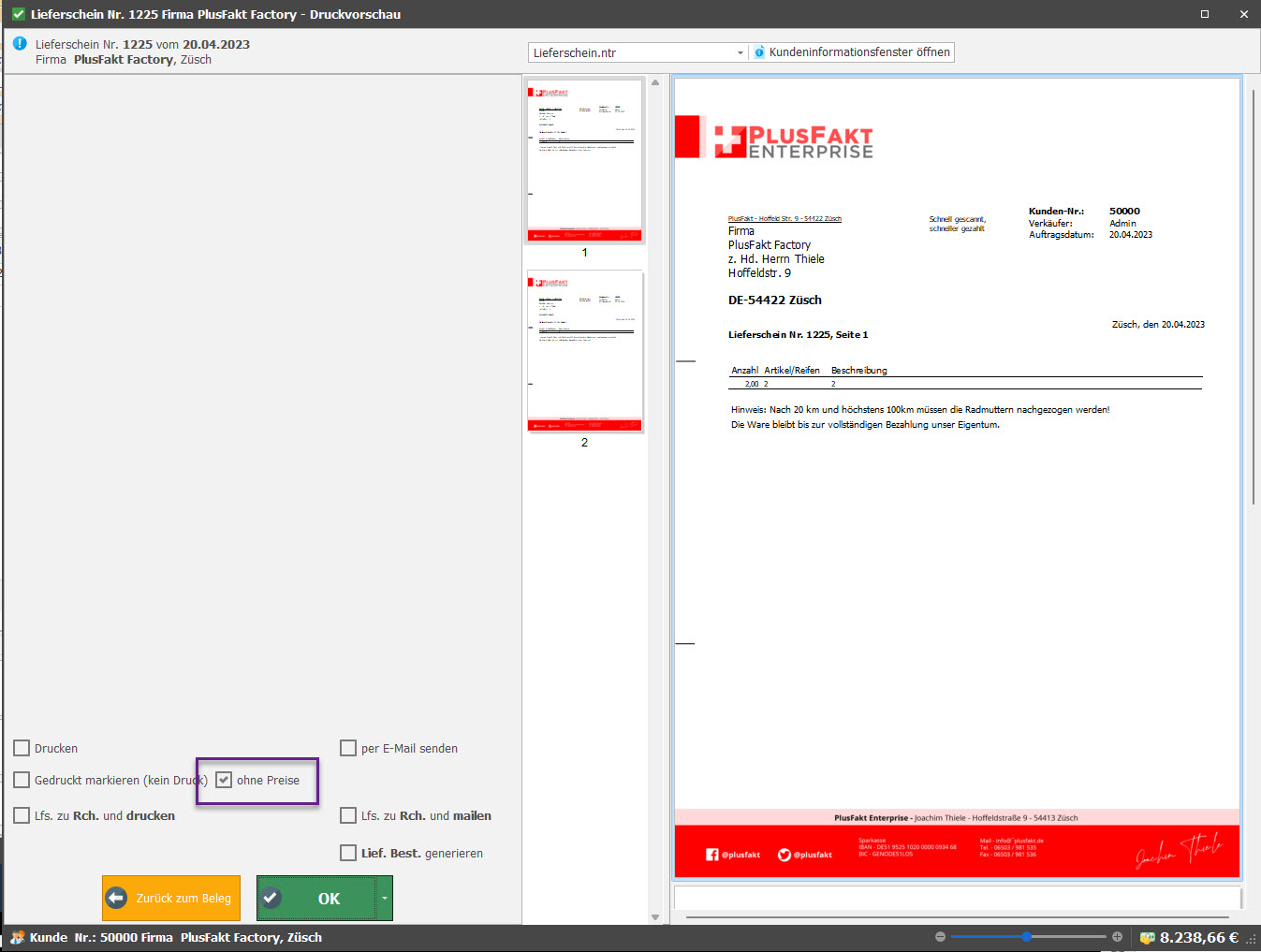This screenshot has height=952, width=1261.
Task: Click the zoom-out minus icon in the status bar
Action: pyautogui.click(x=940, y=936)
